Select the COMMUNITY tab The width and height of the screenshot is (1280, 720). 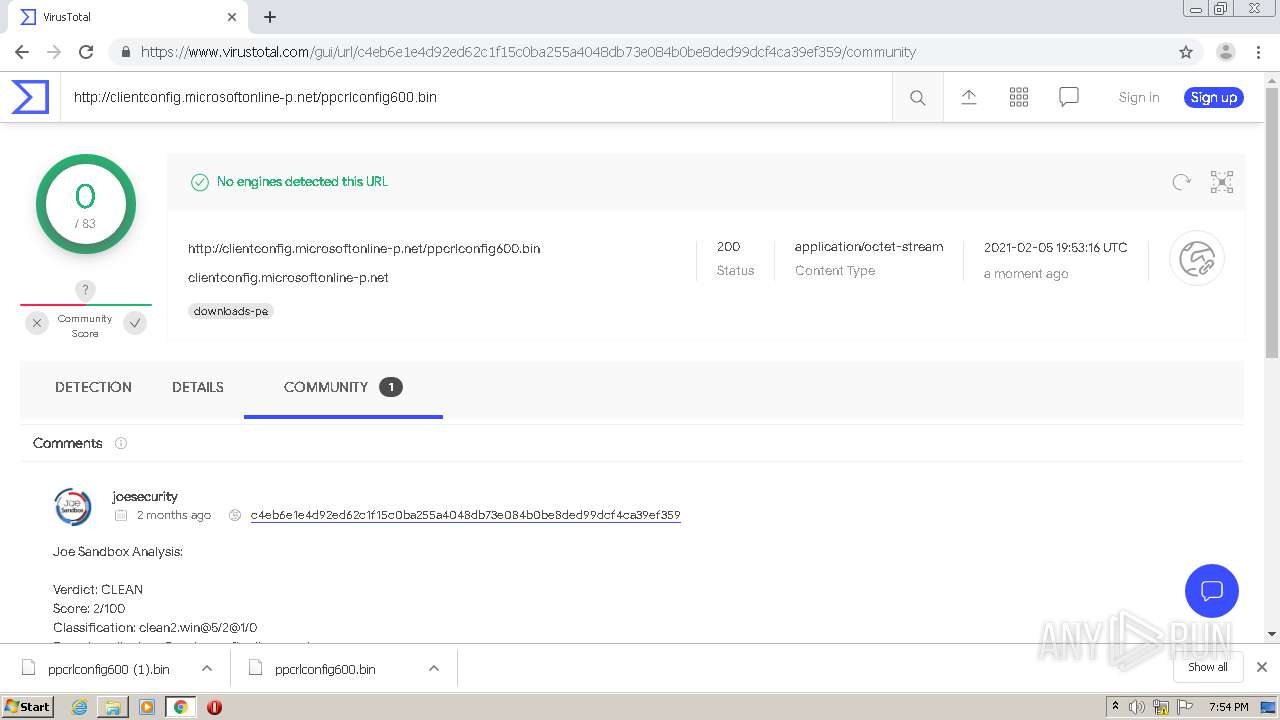343,387
